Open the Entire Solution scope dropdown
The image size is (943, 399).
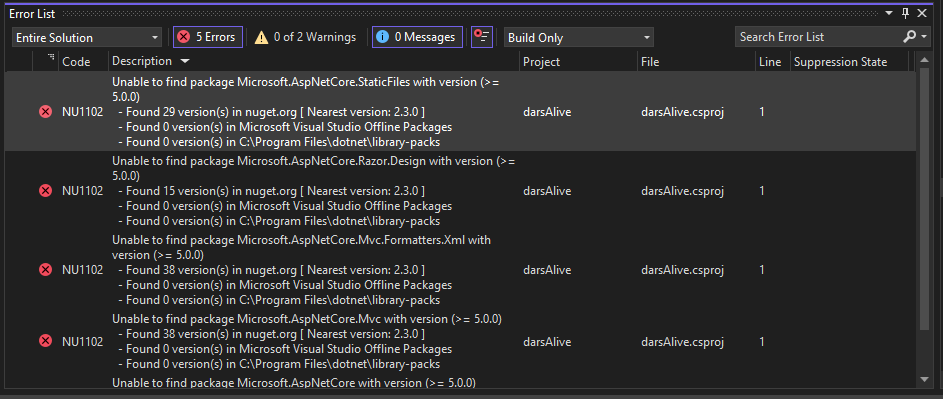coord(87,37)
